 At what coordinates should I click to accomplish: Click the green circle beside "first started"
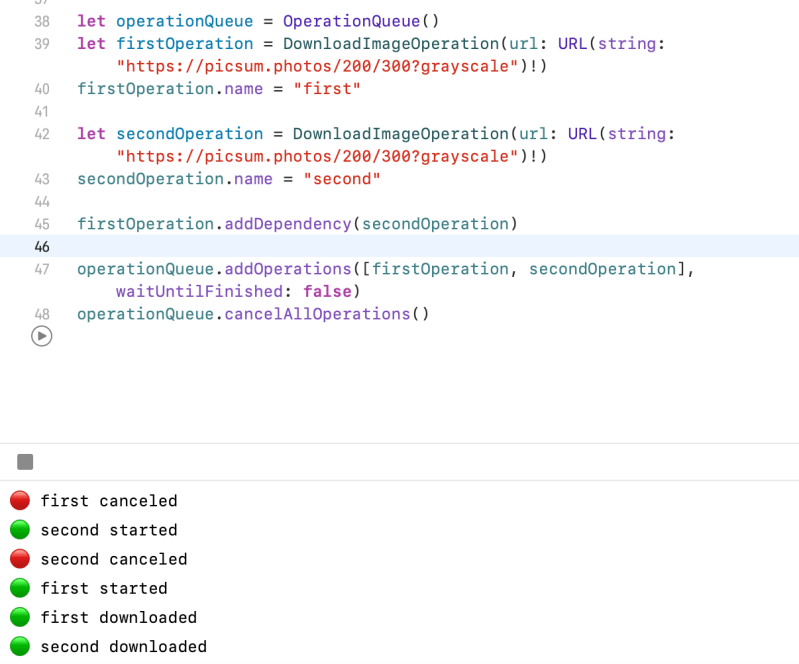(20, 588)
